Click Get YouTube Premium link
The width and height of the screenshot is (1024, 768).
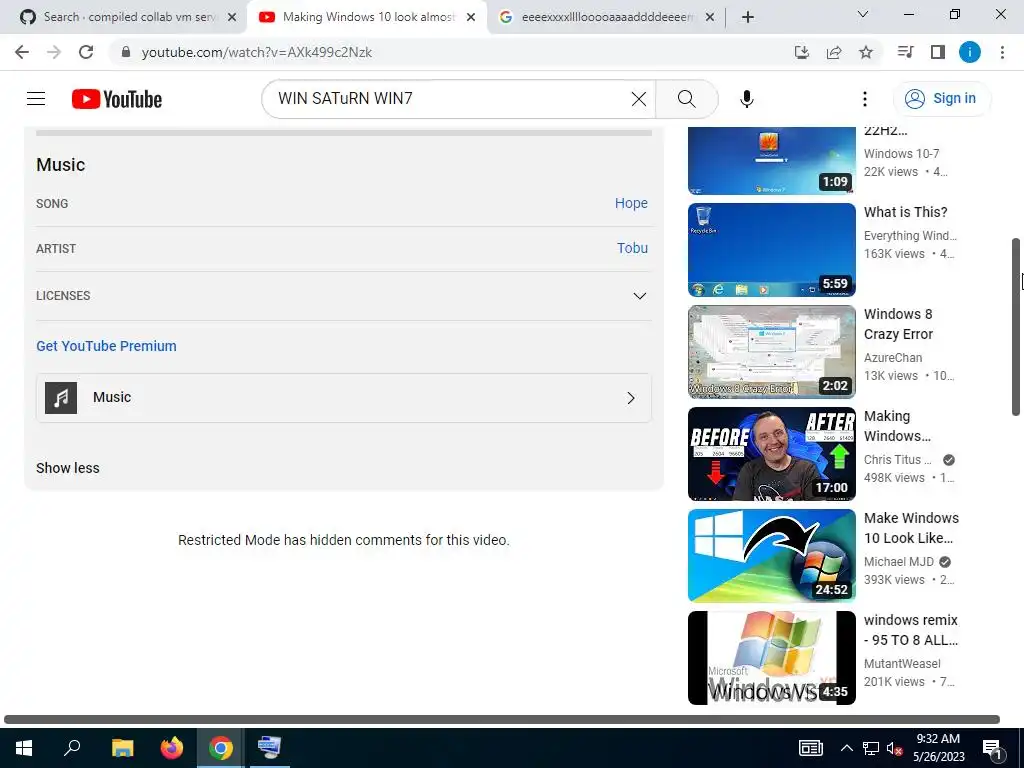point(106,346)
